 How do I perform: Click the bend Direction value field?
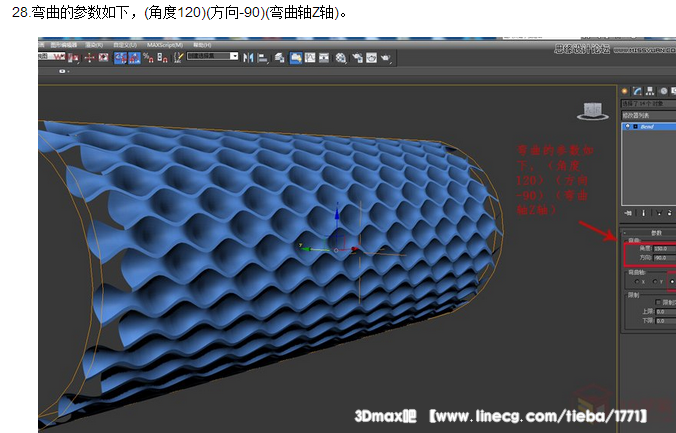[665, 257]
